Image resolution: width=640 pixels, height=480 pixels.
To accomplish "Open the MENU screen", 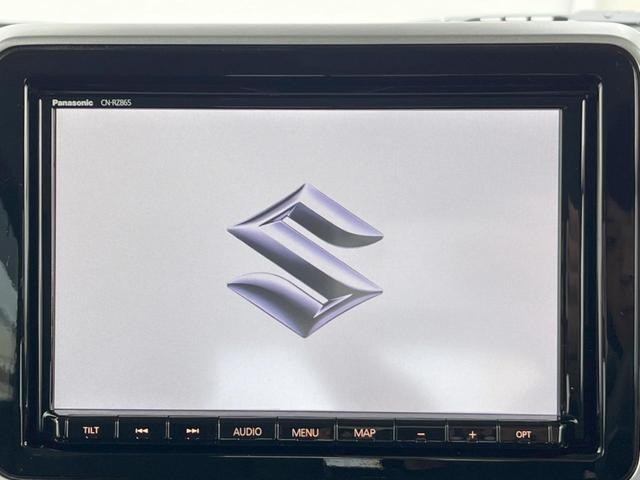I will coord(305,432).
